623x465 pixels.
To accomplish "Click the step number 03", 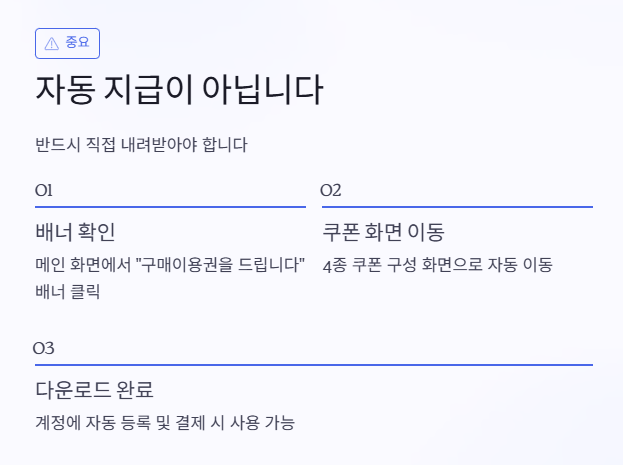I will click(x=44, y=348).
